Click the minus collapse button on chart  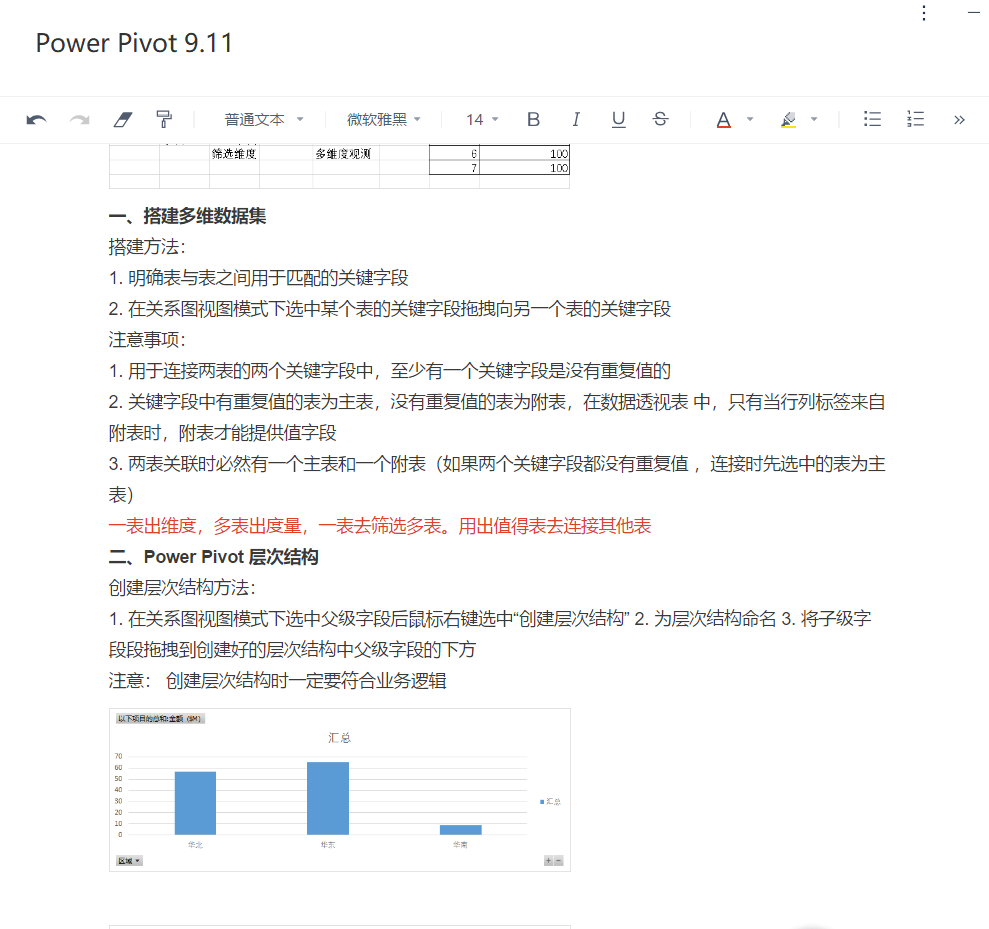coord(559,861)
